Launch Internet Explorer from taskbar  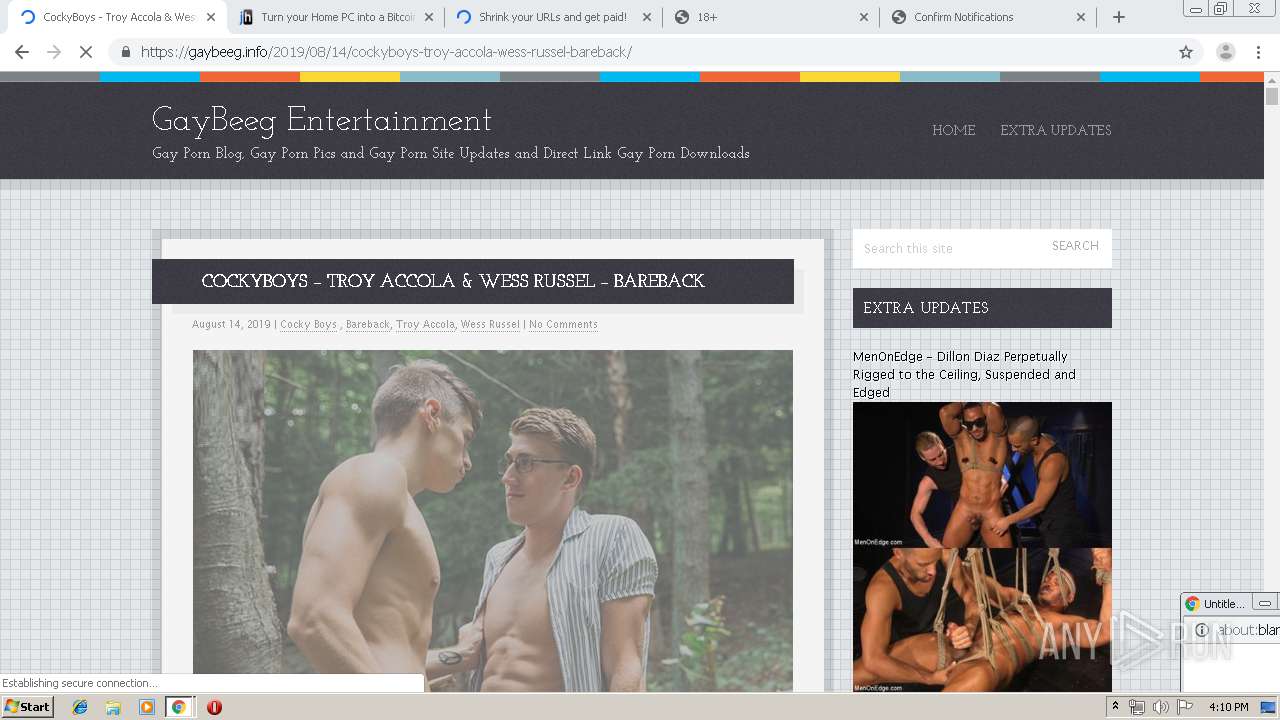(x=80, y=707)
